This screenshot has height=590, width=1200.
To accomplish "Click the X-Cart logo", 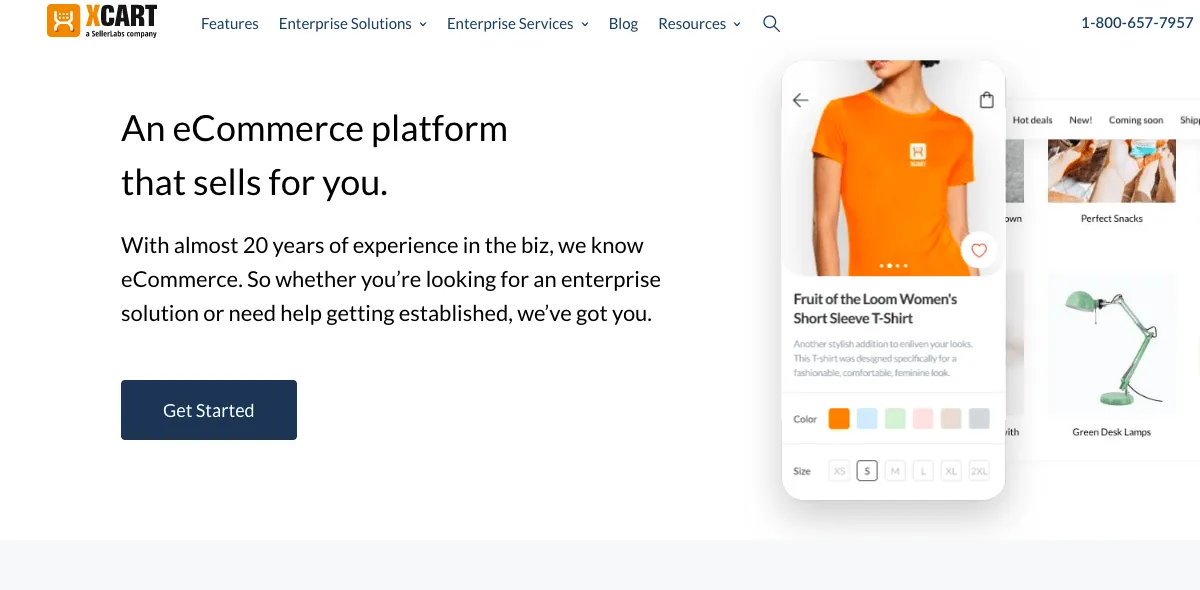I will 102,21.
